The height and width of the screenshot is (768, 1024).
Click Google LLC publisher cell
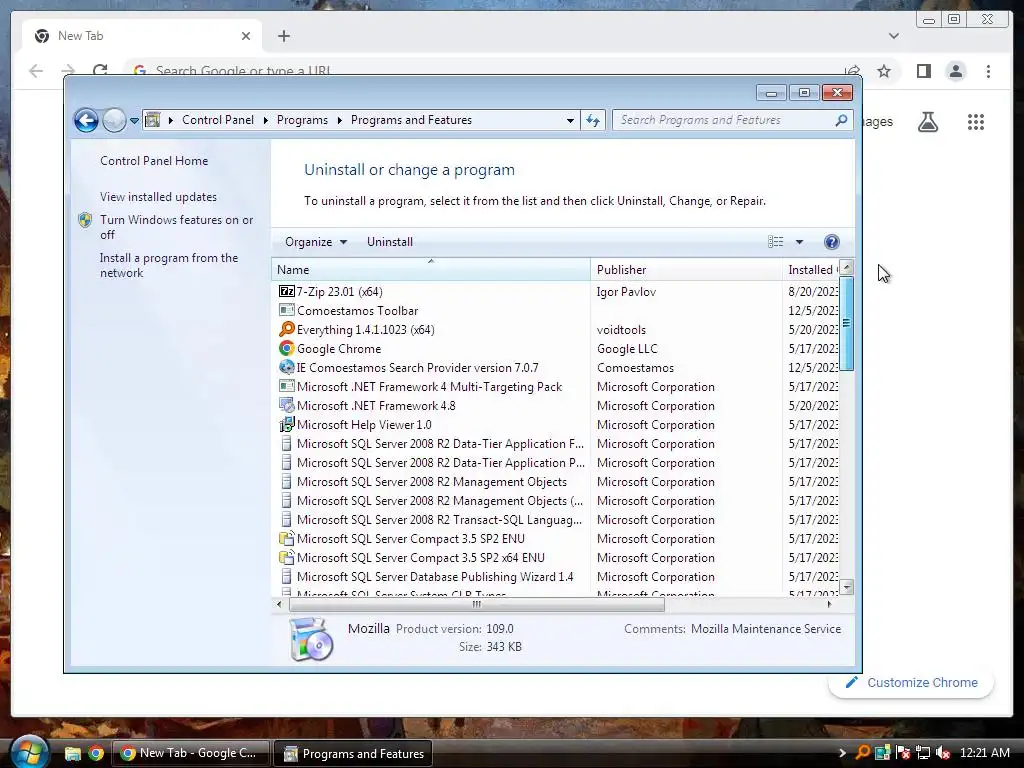click(x=627, y=349)
